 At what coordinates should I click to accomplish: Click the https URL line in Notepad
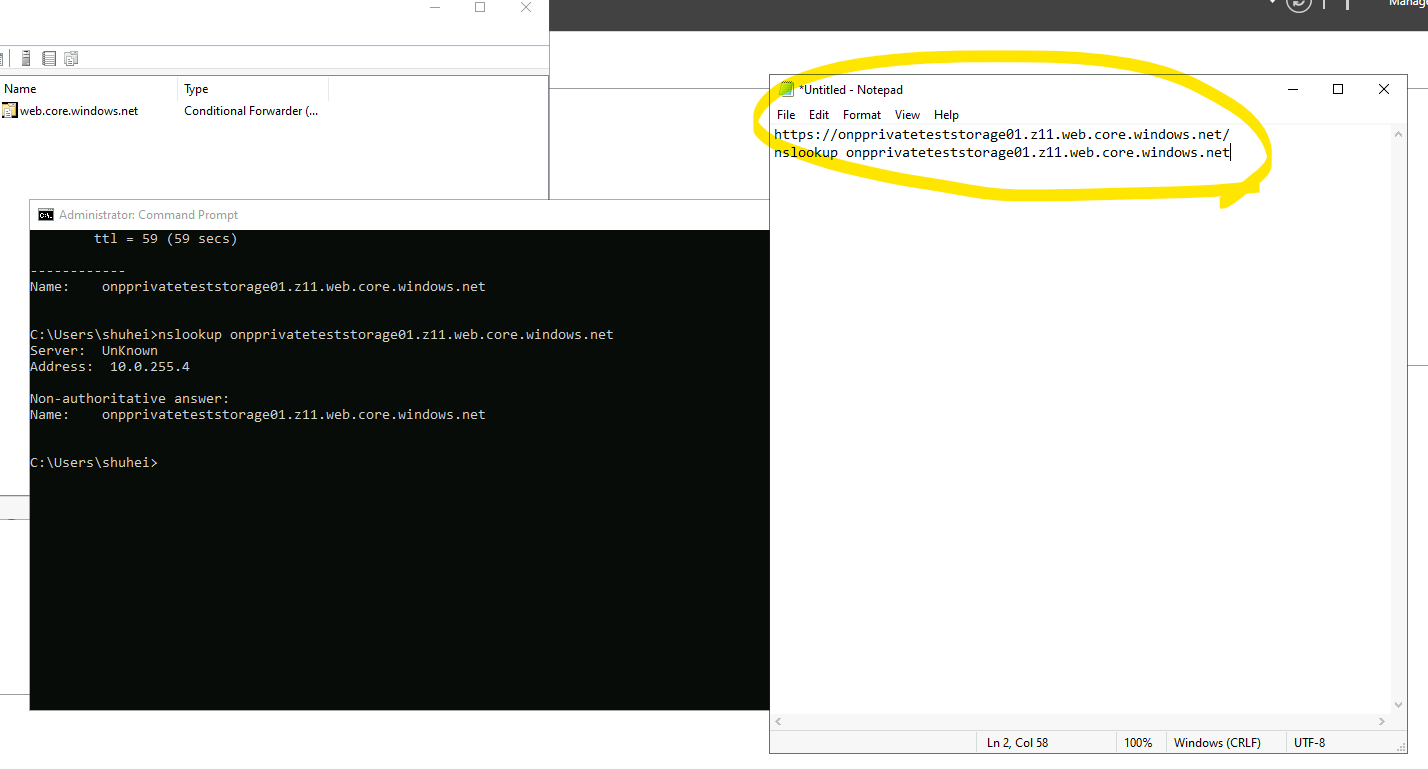[1001, 134]
